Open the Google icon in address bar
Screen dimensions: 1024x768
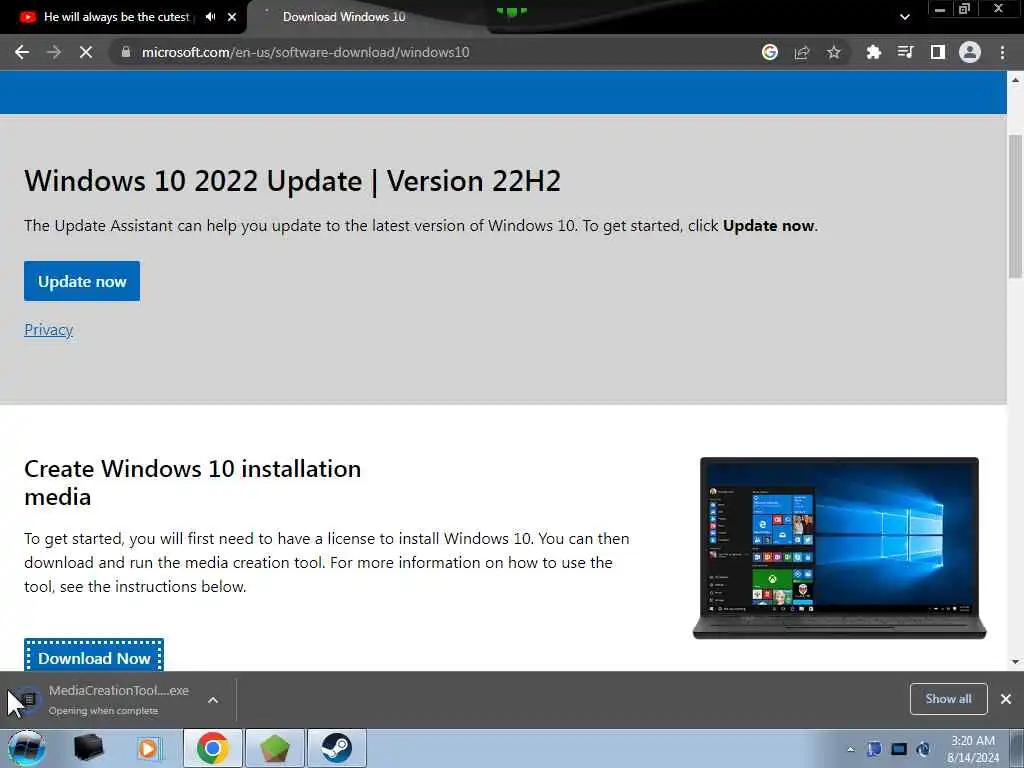(x=770, y=52)
